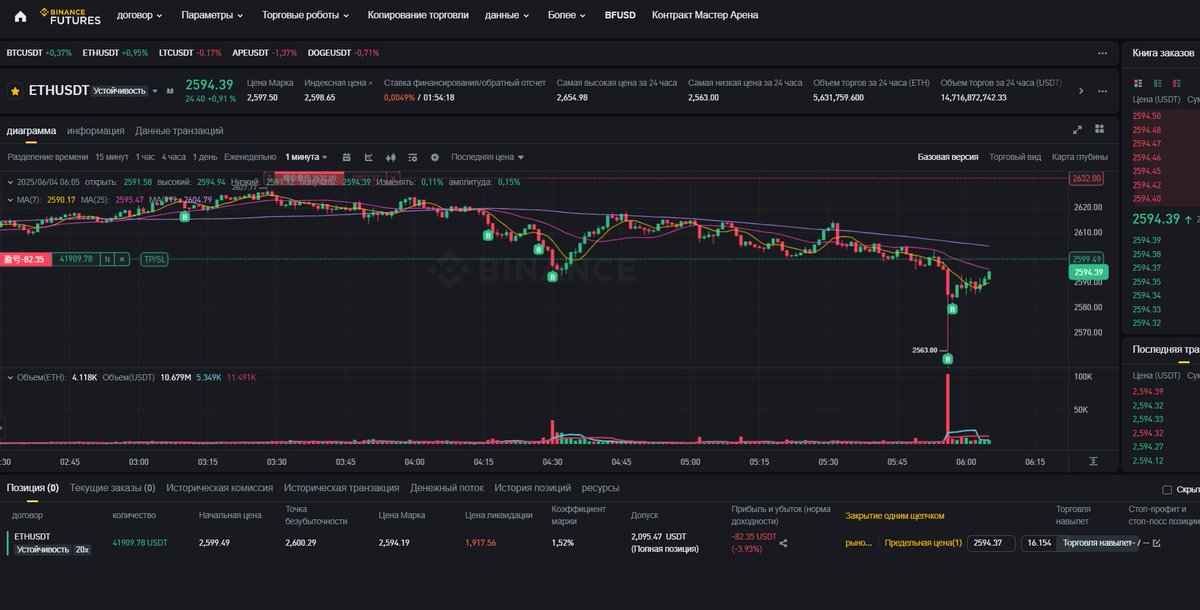This screenshot has height=610, width=1200.
Task: Select the «Позиция (0)» tab
Action: 33,488
